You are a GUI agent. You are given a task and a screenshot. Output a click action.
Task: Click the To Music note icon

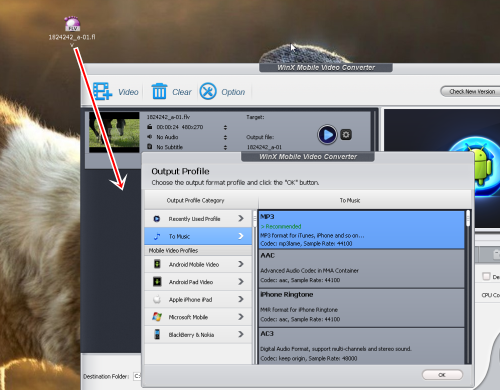pyautogui.click(x=157, y=236)
